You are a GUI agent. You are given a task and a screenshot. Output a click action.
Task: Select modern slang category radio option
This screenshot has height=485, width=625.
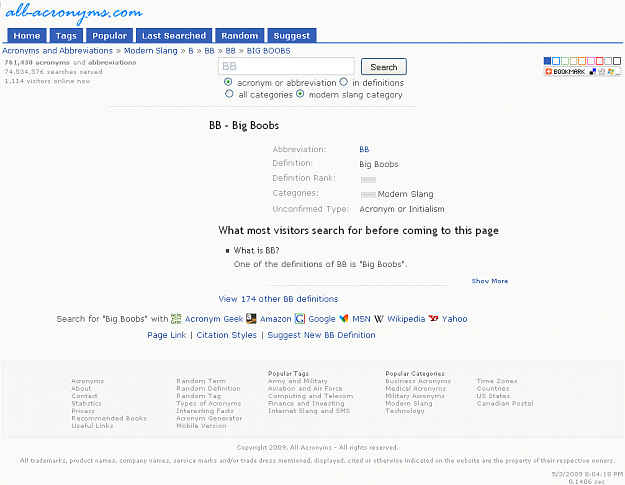(x=300, y=94)
